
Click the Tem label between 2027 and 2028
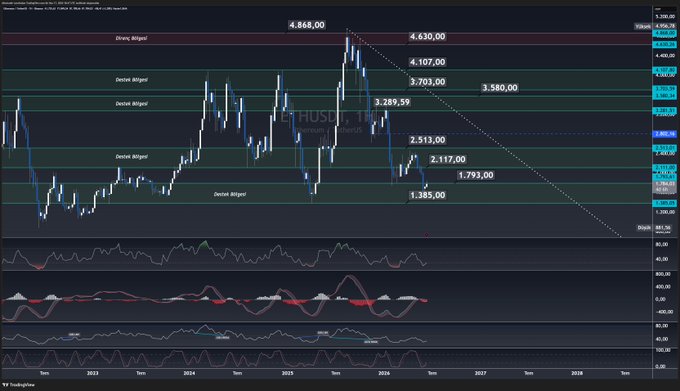(529, 373)
